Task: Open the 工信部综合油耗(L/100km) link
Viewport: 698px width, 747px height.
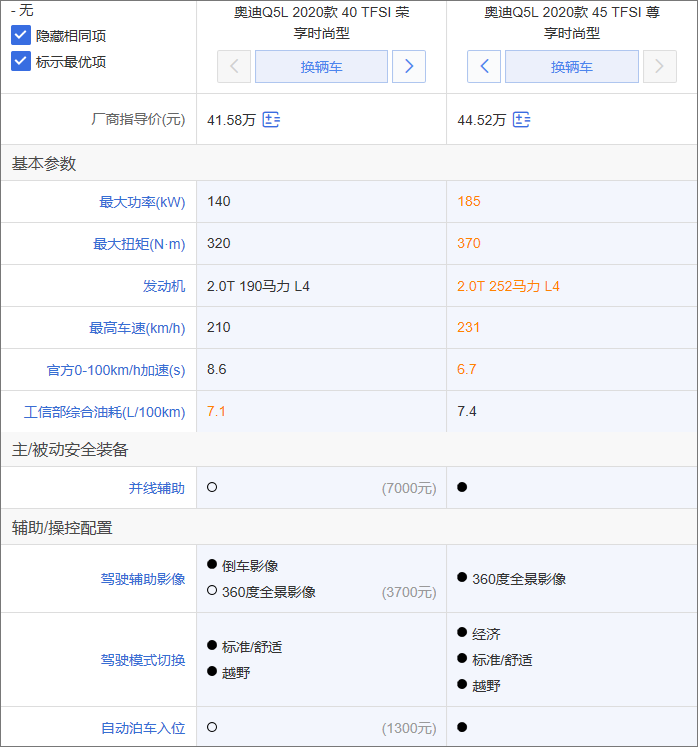Action: (104, 412)
